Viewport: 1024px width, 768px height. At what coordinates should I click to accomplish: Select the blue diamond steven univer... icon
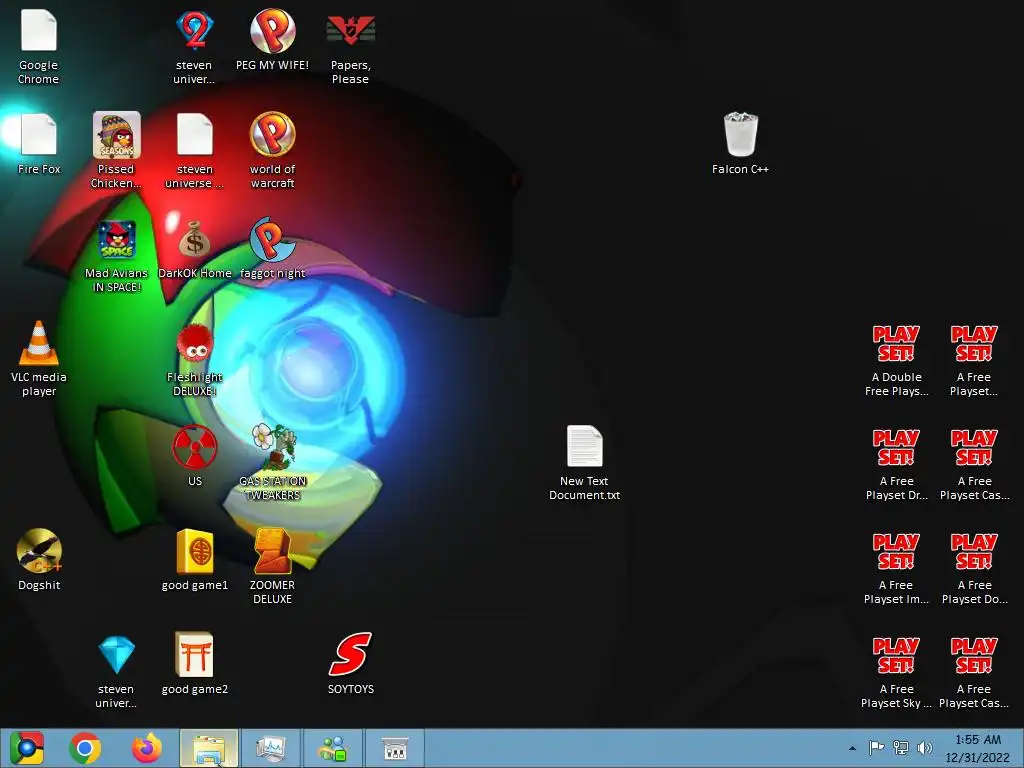(x=116, y=655)
